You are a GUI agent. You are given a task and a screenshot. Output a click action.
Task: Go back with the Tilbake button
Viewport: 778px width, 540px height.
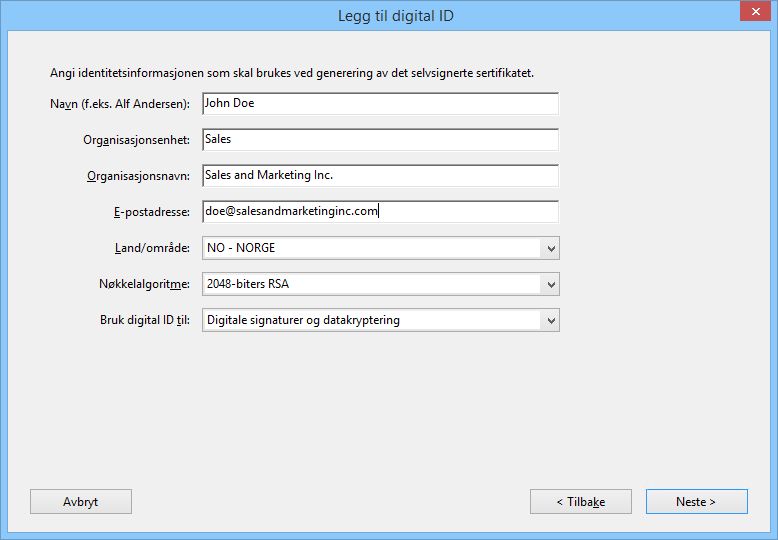[x=581, y=502]
